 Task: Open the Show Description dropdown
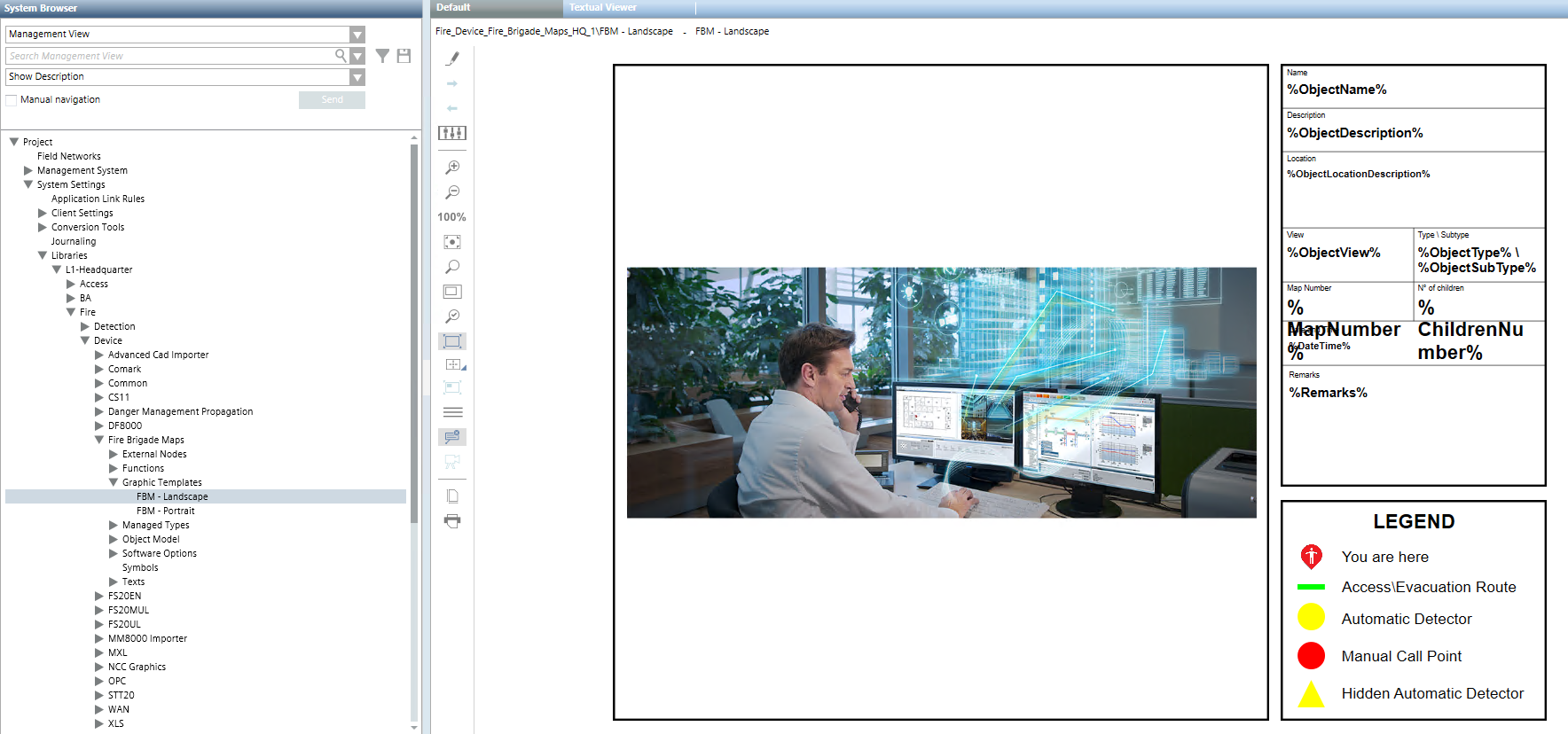357,77
